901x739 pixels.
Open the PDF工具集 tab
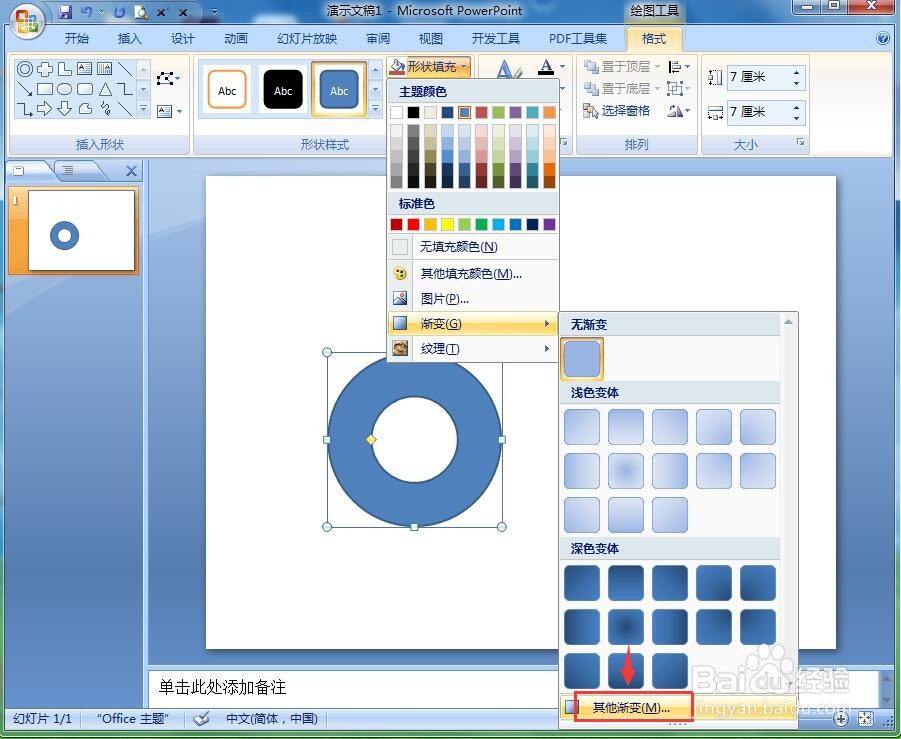point(577,39)
